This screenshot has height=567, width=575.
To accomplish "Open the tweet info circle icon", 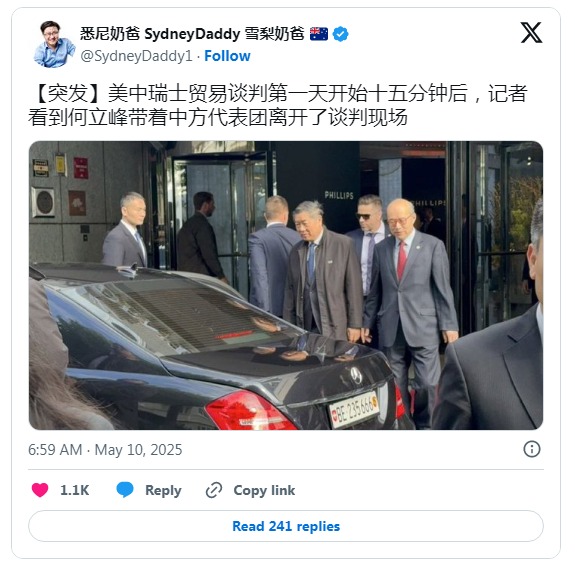I will pos(532,449).
